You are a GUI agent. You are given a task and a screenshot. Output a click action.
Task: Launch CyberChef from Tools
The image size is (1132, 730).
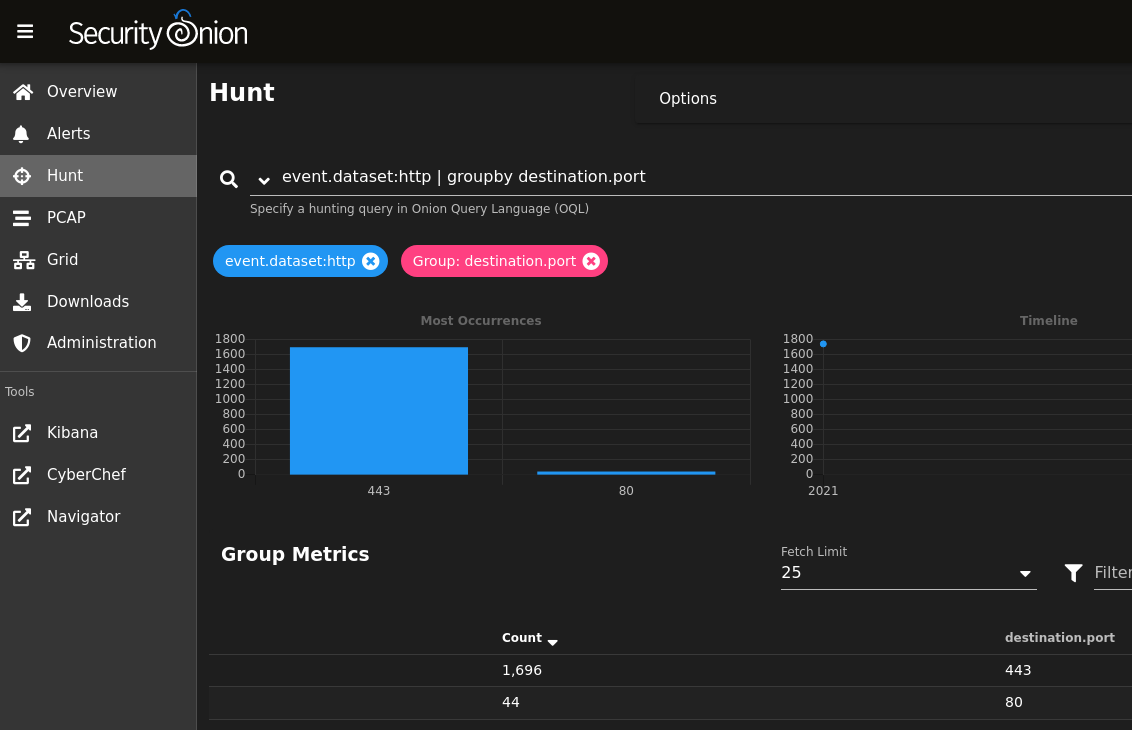tap(98, 474)
